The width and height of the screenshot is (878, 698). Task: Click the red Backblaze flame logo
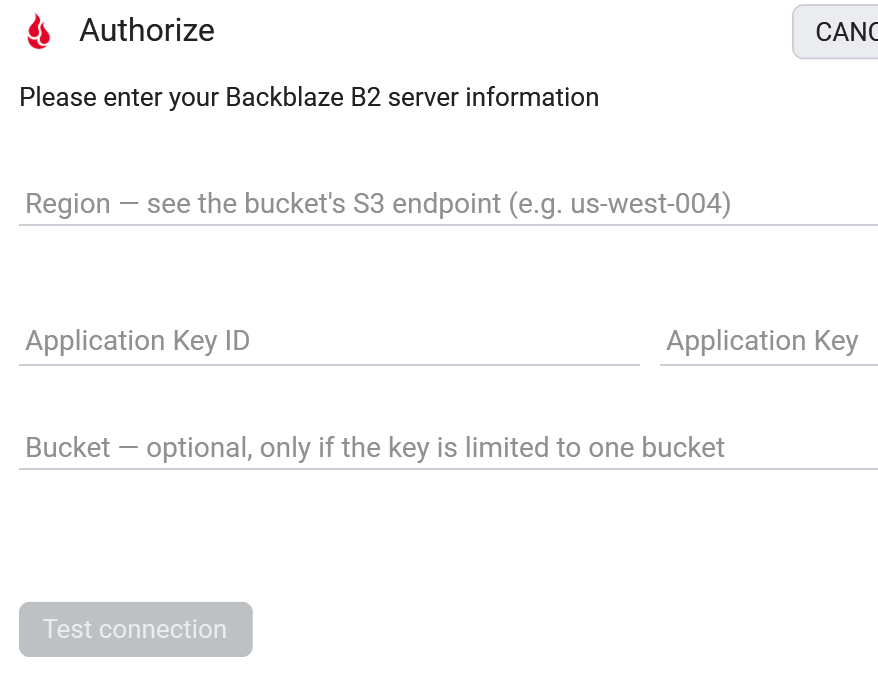(38, 31)
